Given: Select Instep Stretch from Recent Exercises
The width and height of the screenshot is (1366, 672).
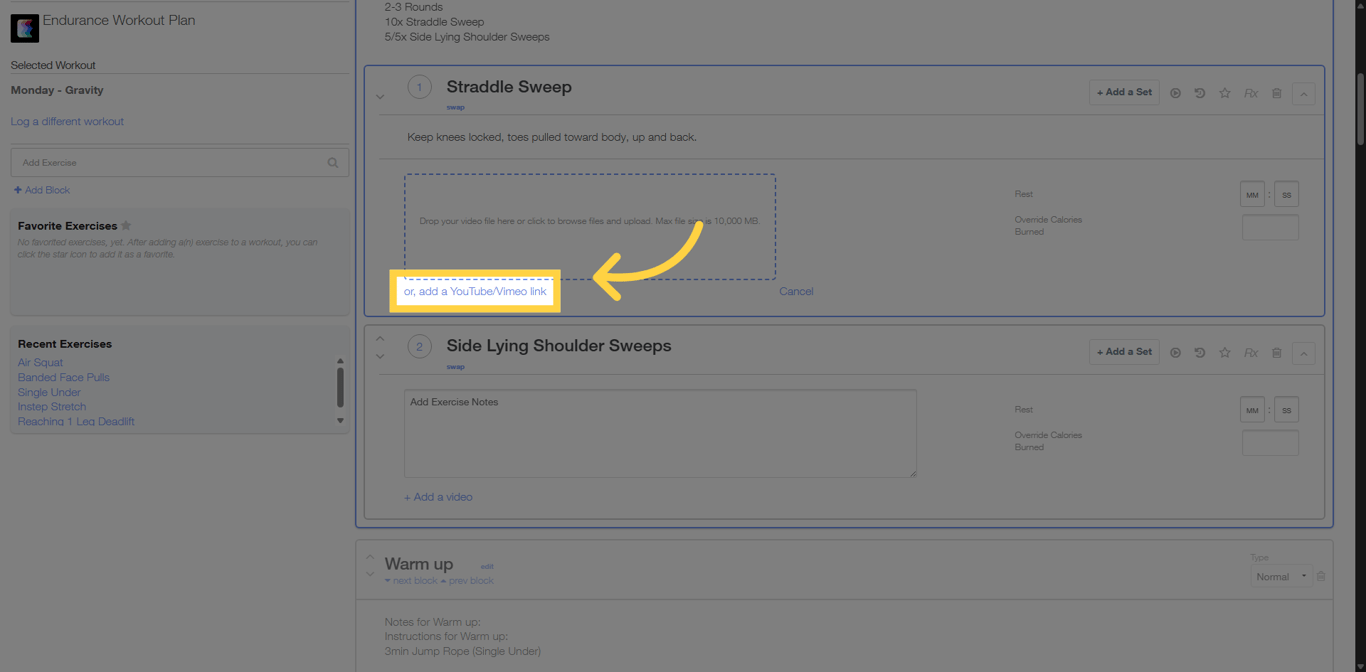Looking at the screenshot, I should tap(52, 407).
